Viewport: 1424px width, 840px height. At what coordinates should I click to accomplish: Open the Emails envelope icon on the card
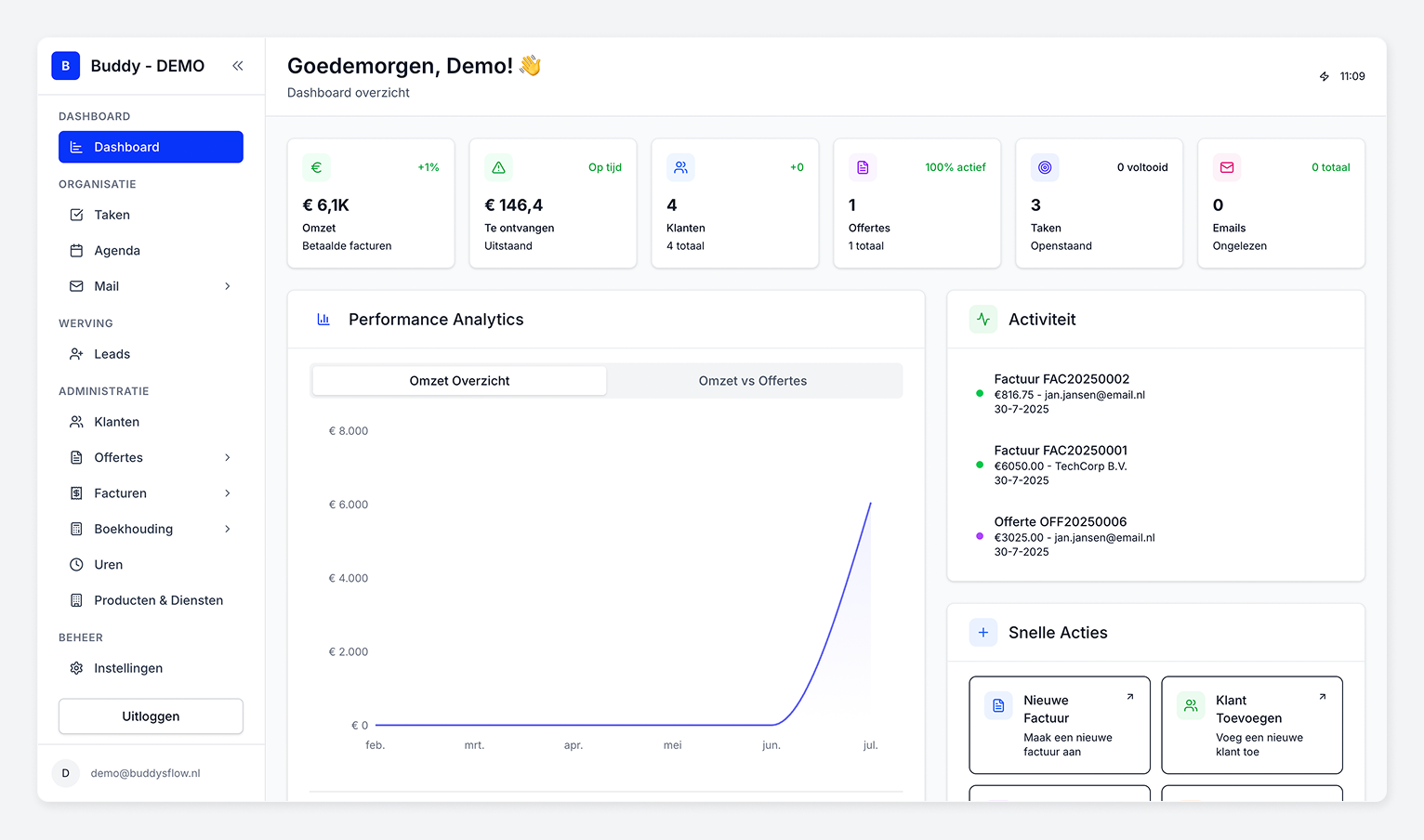pos(1226,167)
